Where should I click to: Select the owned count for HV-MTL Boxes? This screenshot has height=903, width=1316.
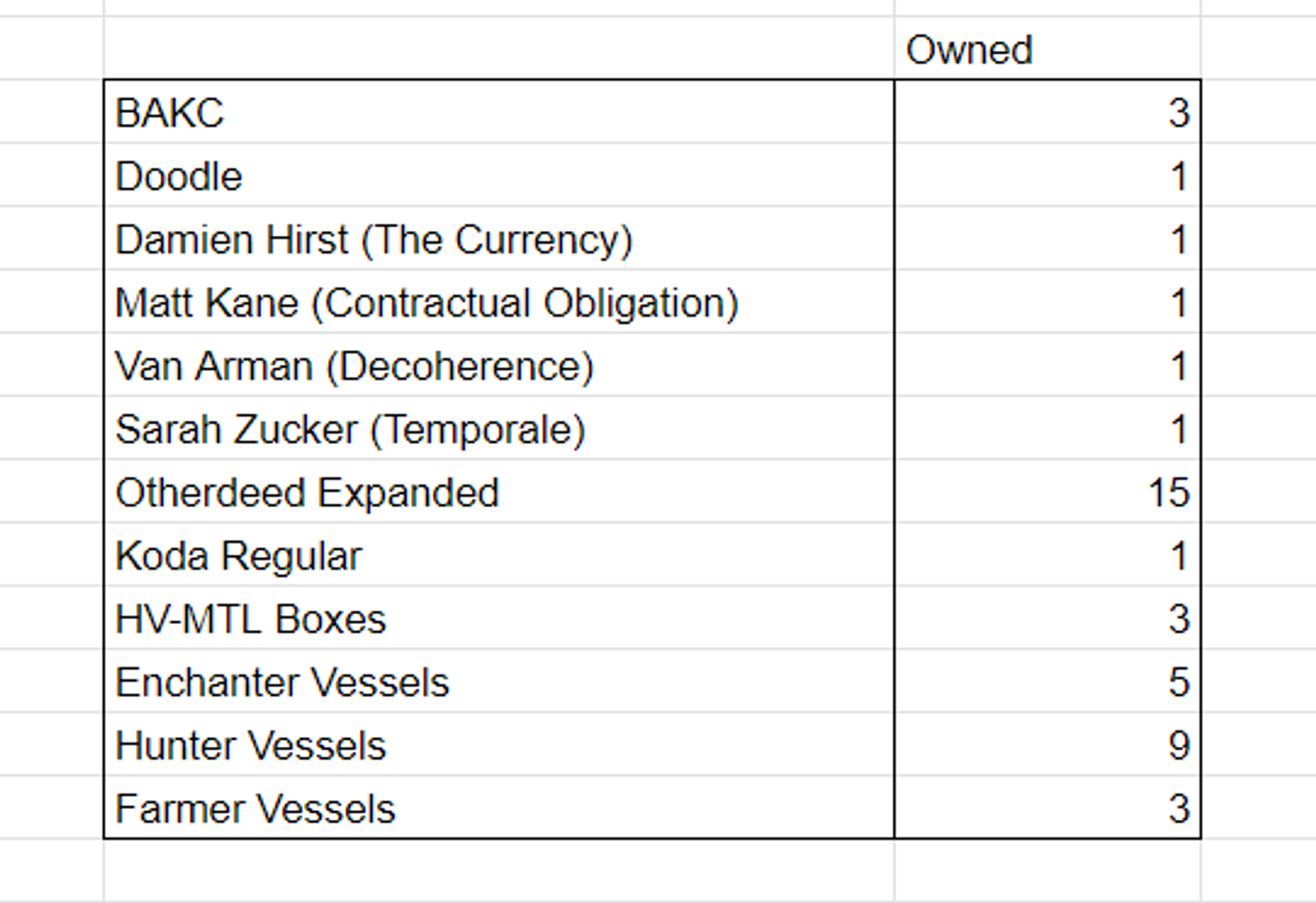[1178, 619]
